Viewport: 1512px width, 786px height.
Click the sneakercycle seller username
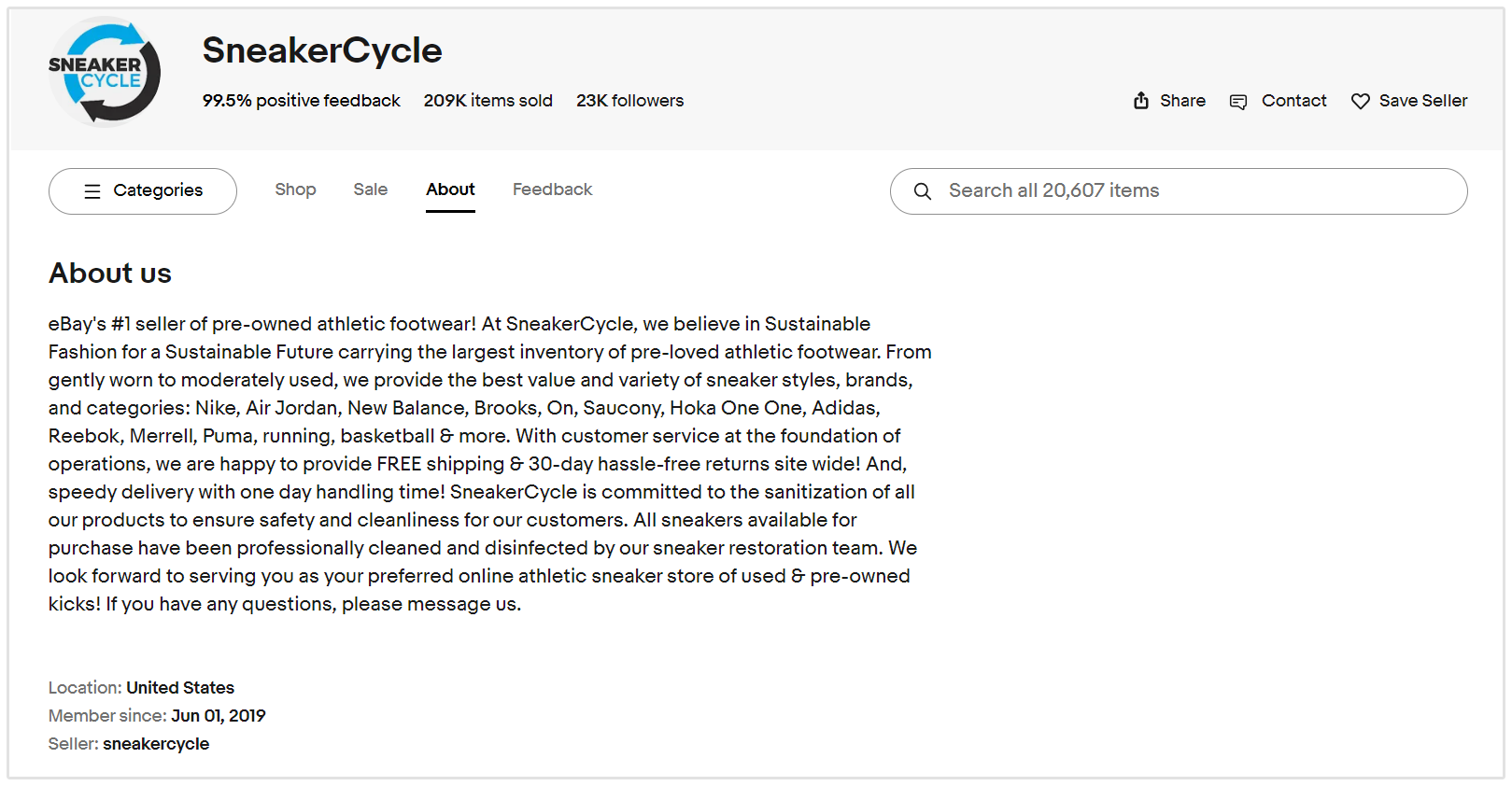[156, 744]
